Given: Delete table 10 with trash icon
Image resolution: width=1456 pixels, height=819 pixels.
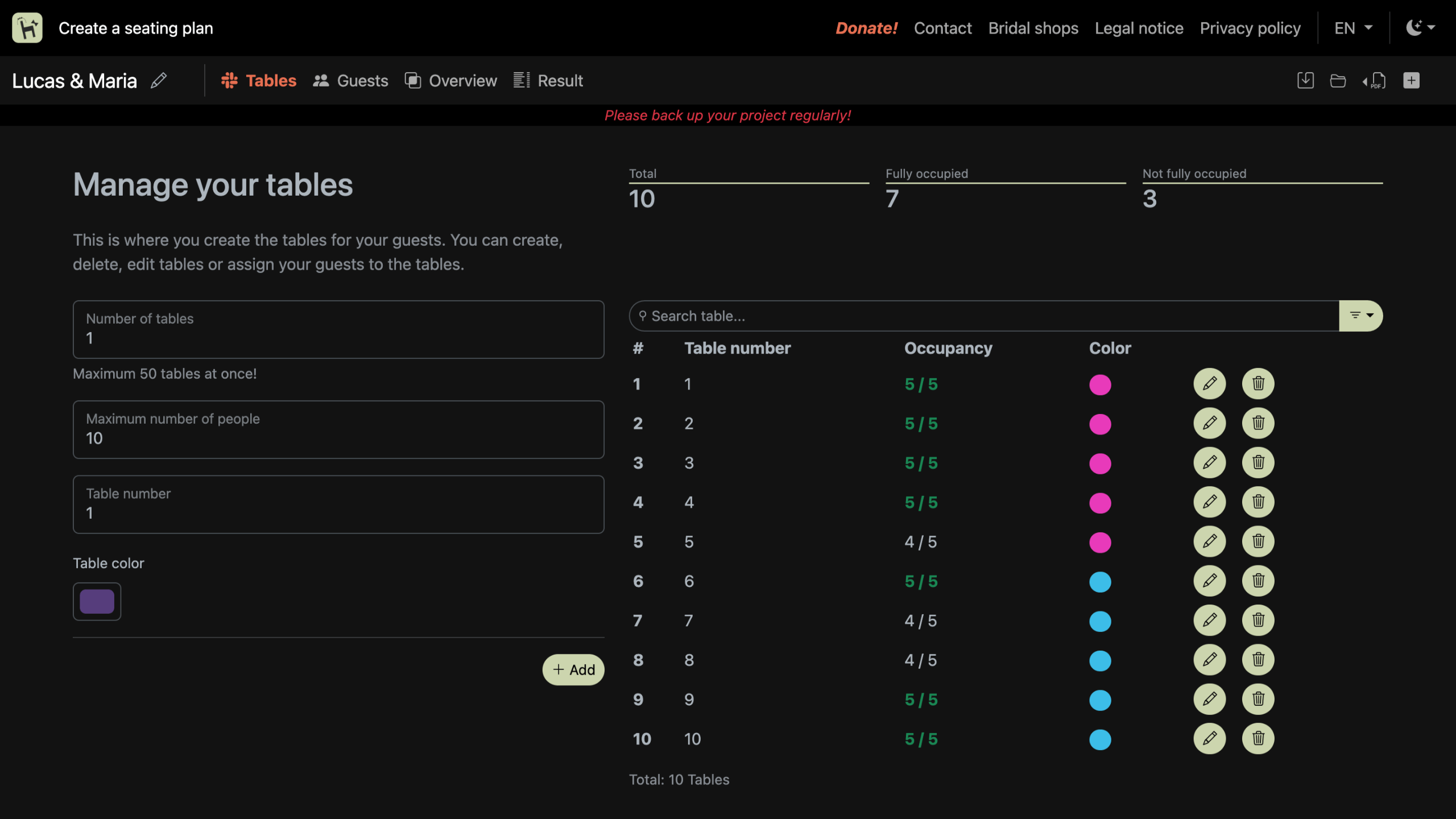Looking at the screenshot, I should (x=1258, y=739).
